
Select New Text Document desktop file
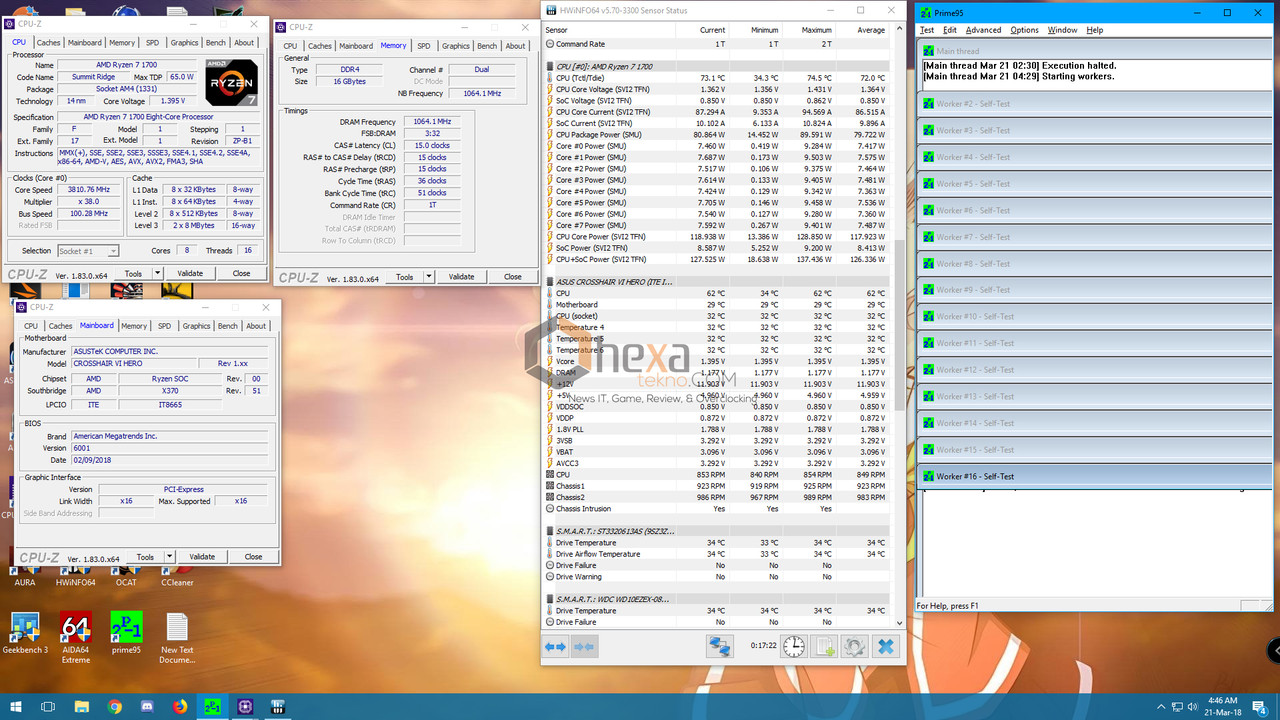(177, 639)
